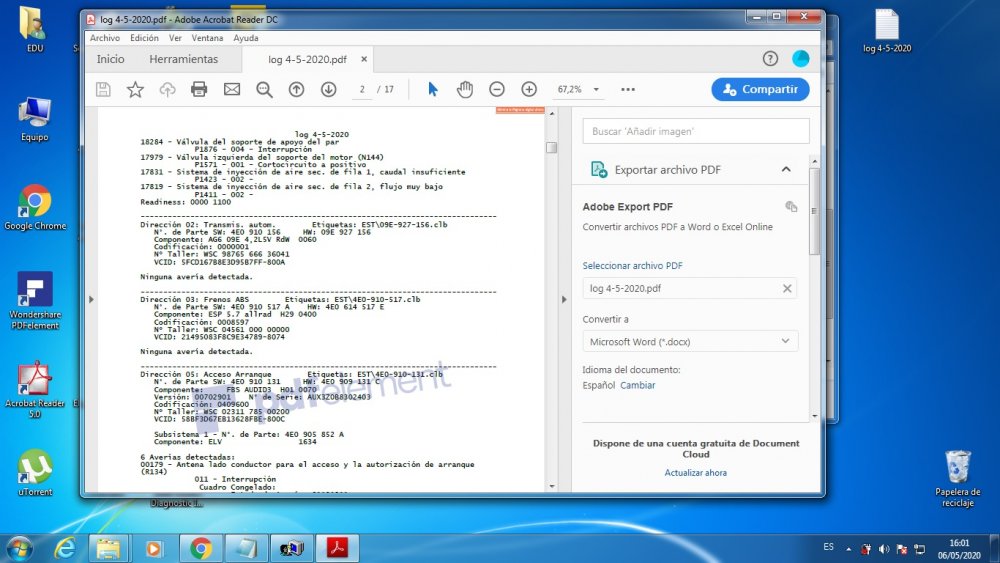This screenshot has width=1000, height=563.
Task: Click the Buscar 'Añadir imagen' search box
Action: click(x=696, y=131)
